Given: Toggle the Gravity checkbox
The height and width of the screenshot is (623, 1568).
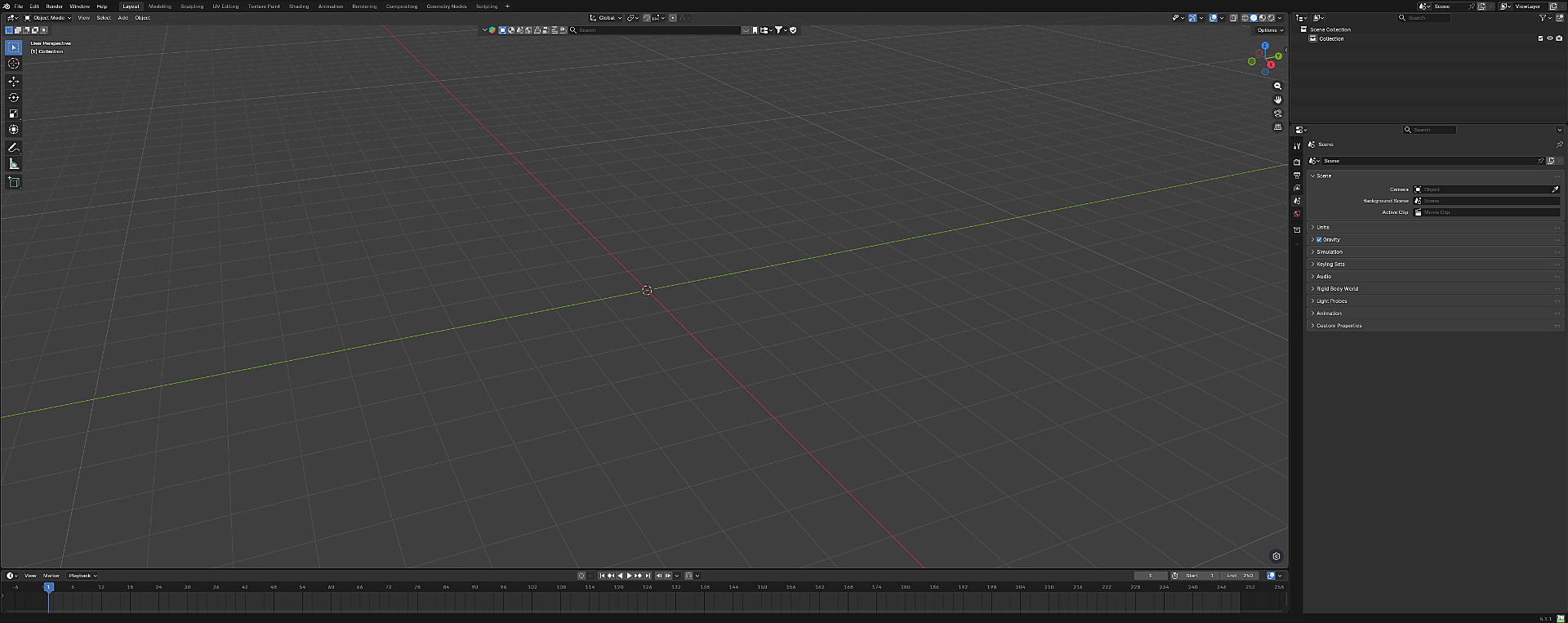Looking at the screenshot, I should 1319,240.
